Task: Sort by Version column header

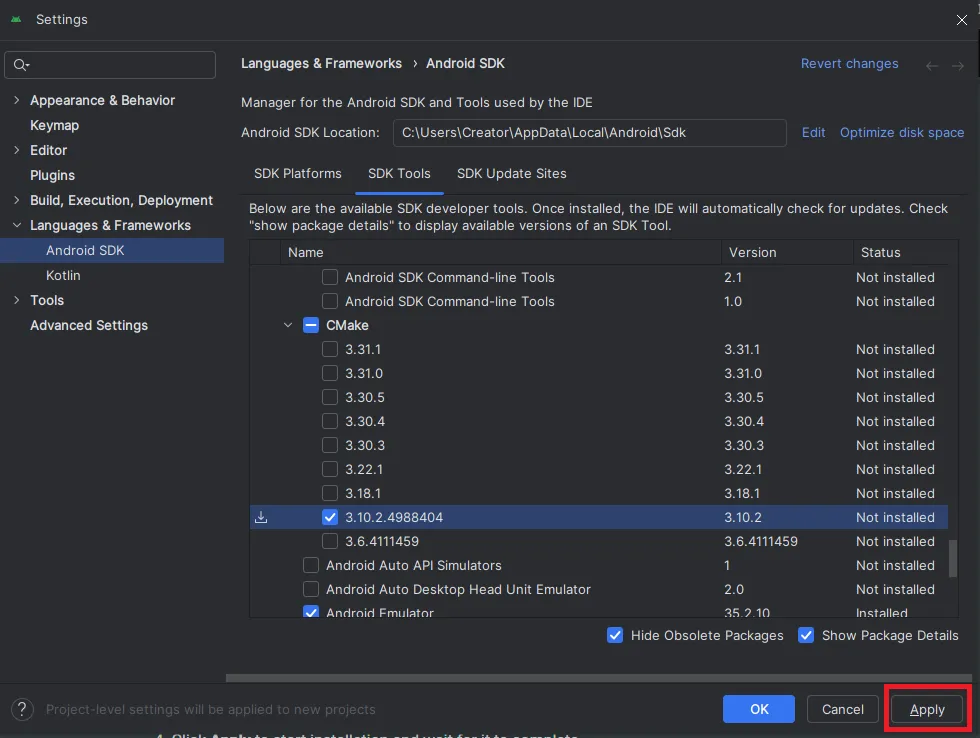Action: [787, 252]
